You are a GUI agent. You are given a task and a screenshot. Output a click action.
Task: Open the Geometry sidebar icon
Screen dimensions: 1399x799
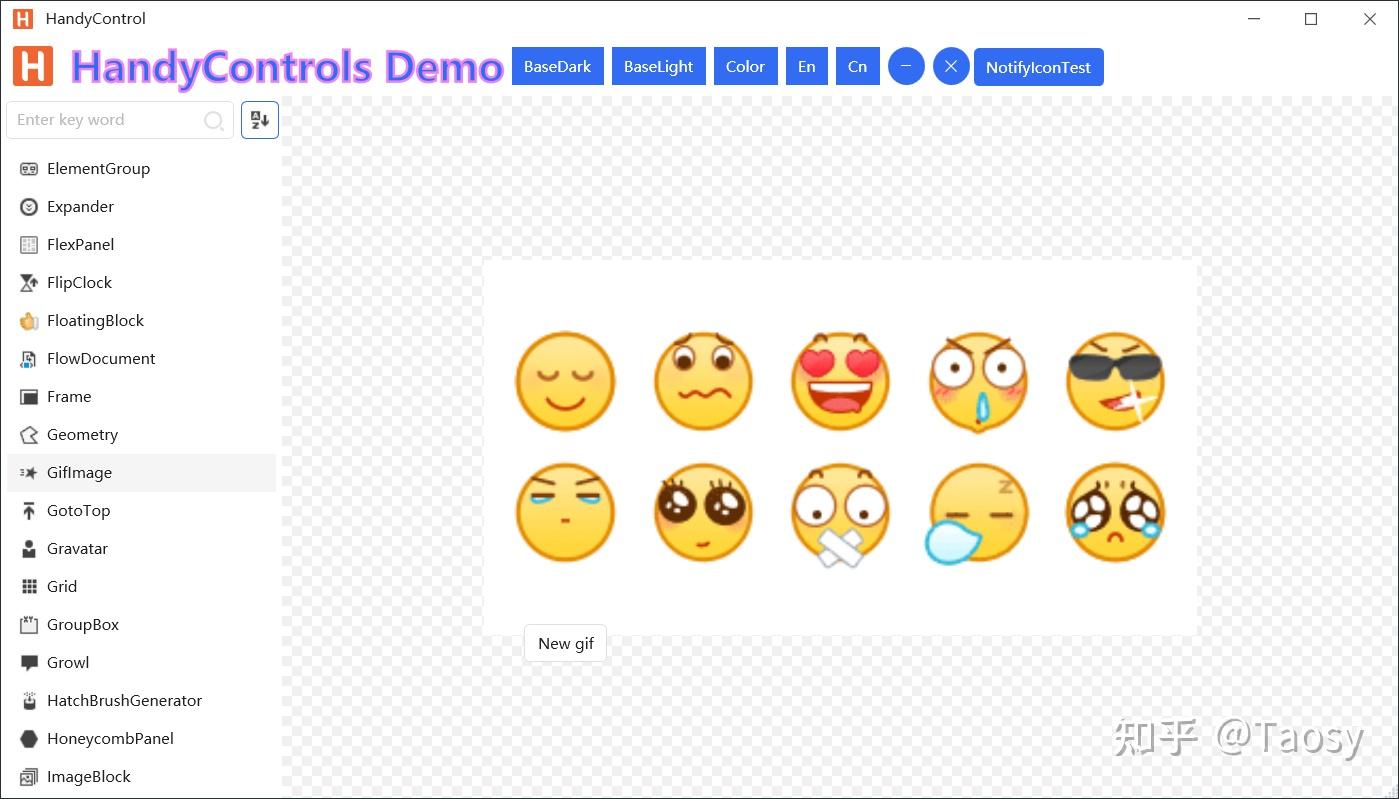(x=29, y=435)
